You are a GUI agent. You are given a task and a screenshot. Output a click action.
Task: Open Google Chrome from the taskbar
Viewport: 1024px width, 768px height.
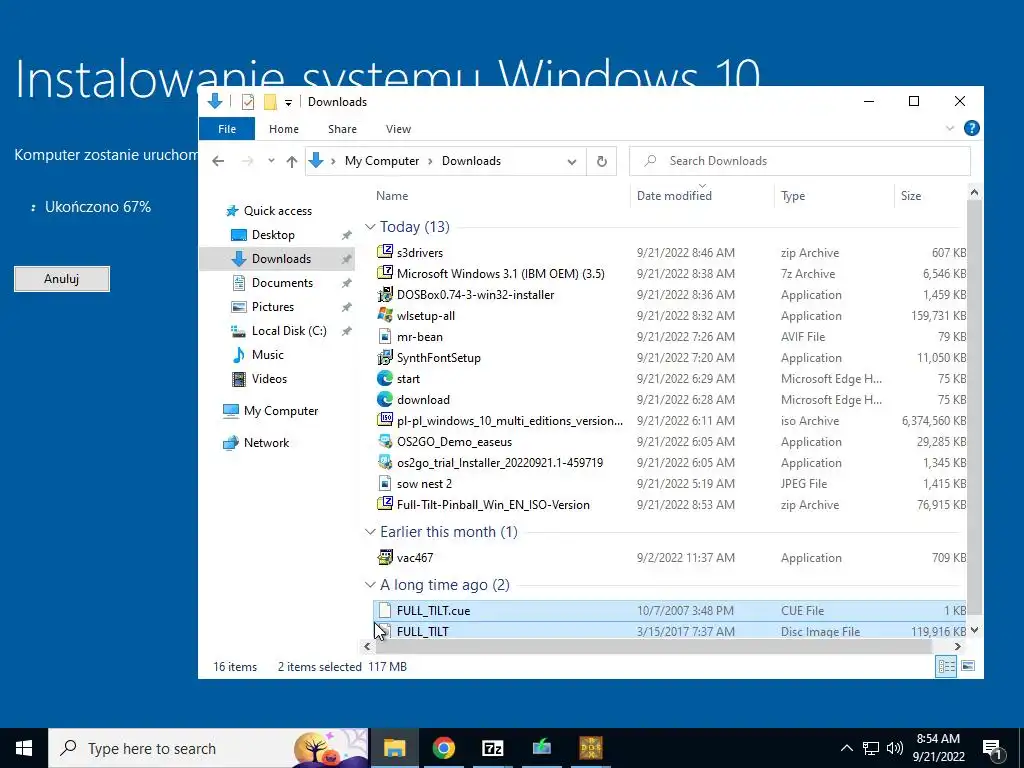443,748
